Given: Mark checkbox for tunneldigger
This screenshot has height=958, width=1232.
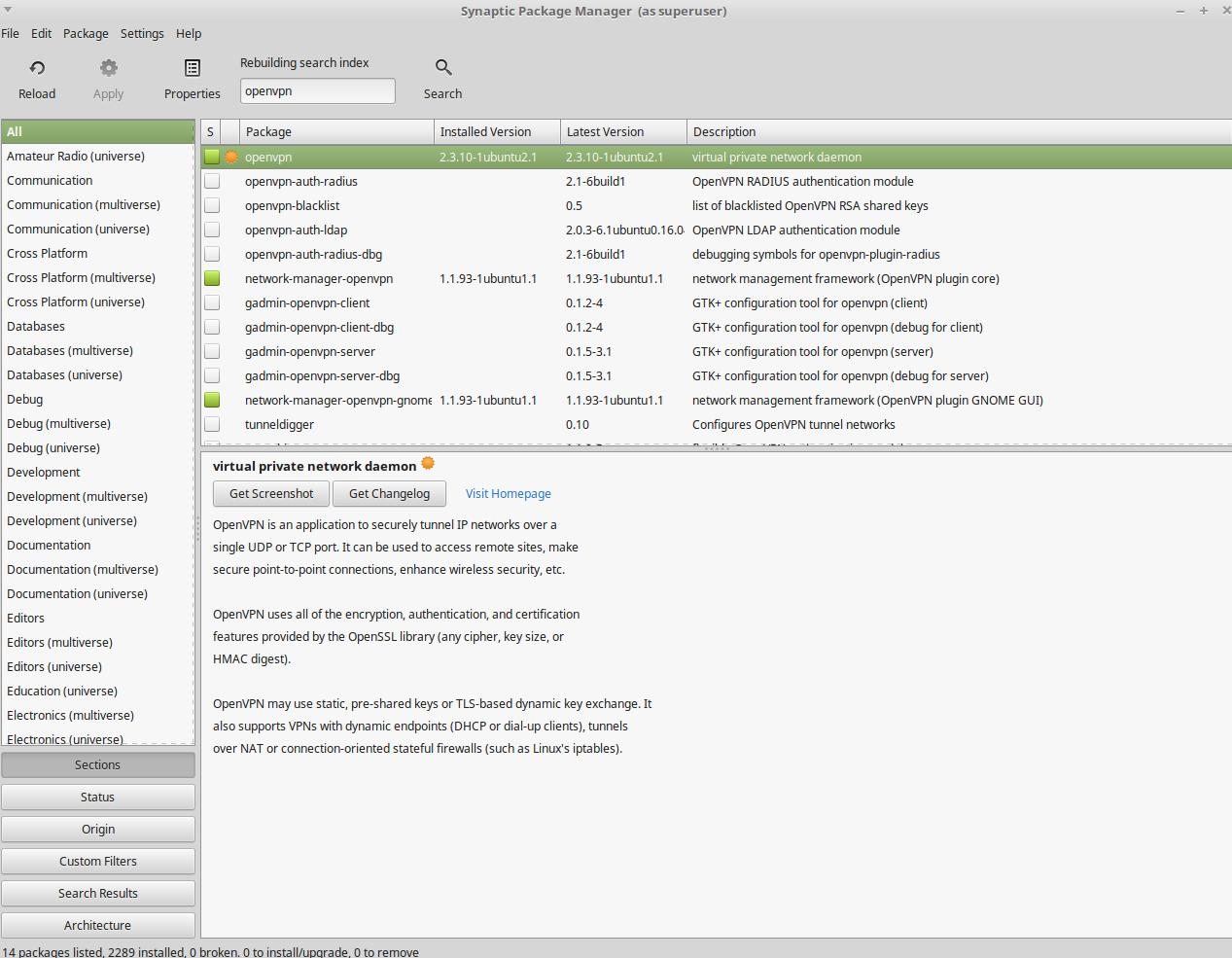Looking at the screenshot, I should (x=212, y=424).
